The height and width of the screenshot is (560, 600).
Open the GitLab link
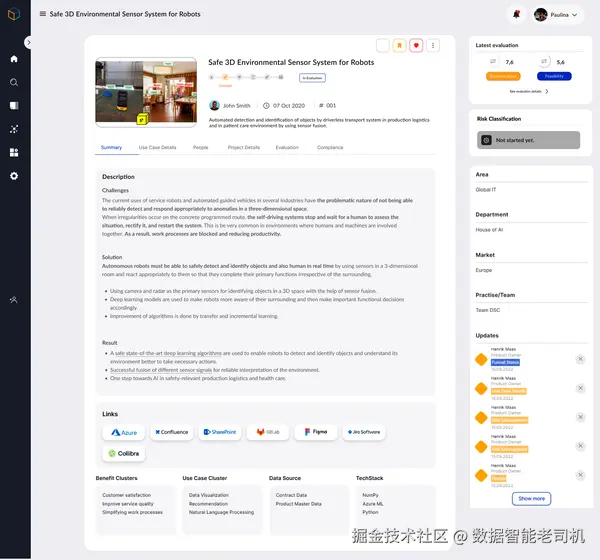(x=267, y=432)
